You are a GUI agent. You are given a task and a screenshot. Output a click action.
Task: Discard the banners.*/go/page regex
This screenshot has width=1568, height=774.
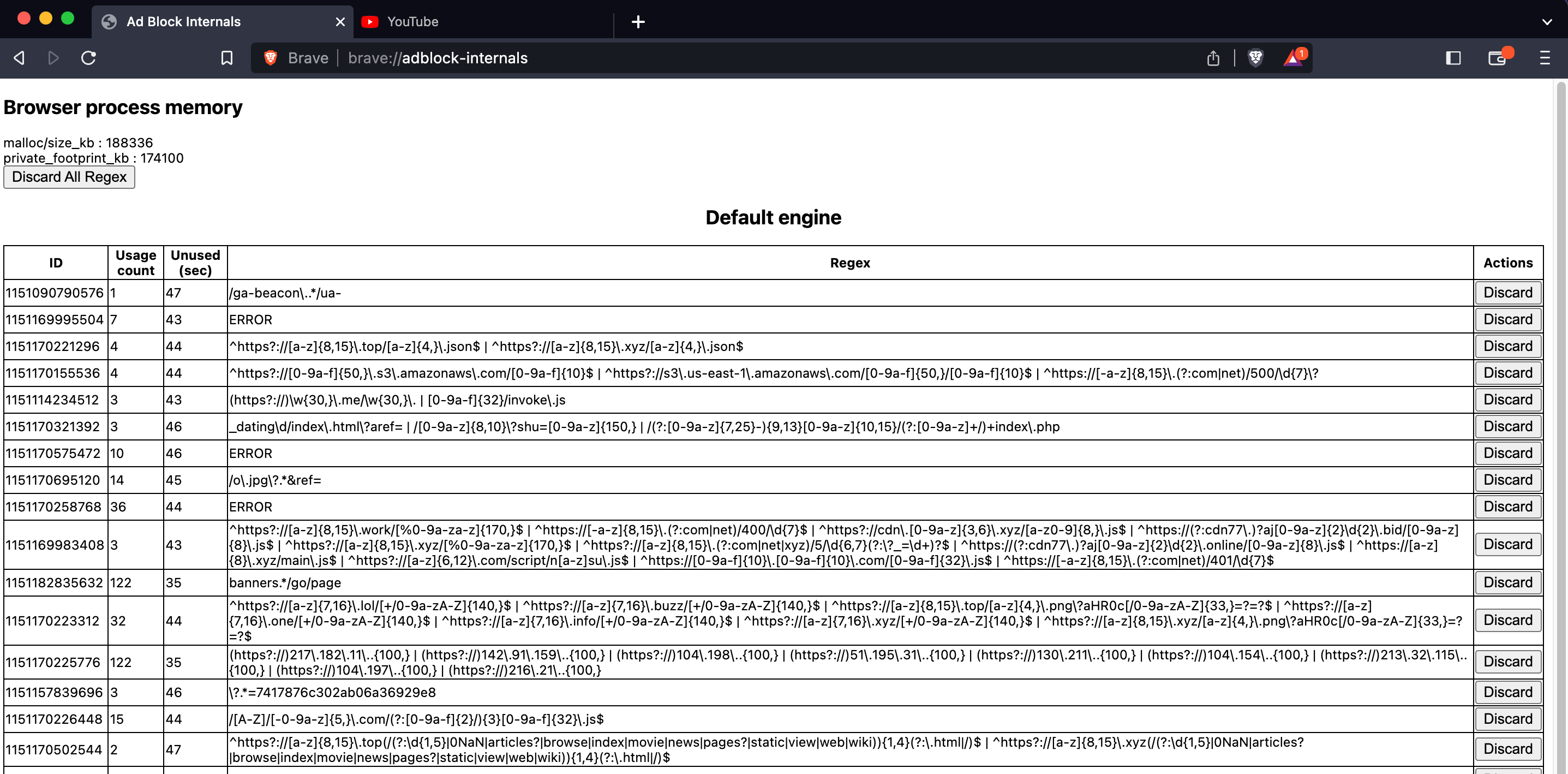1507,582
